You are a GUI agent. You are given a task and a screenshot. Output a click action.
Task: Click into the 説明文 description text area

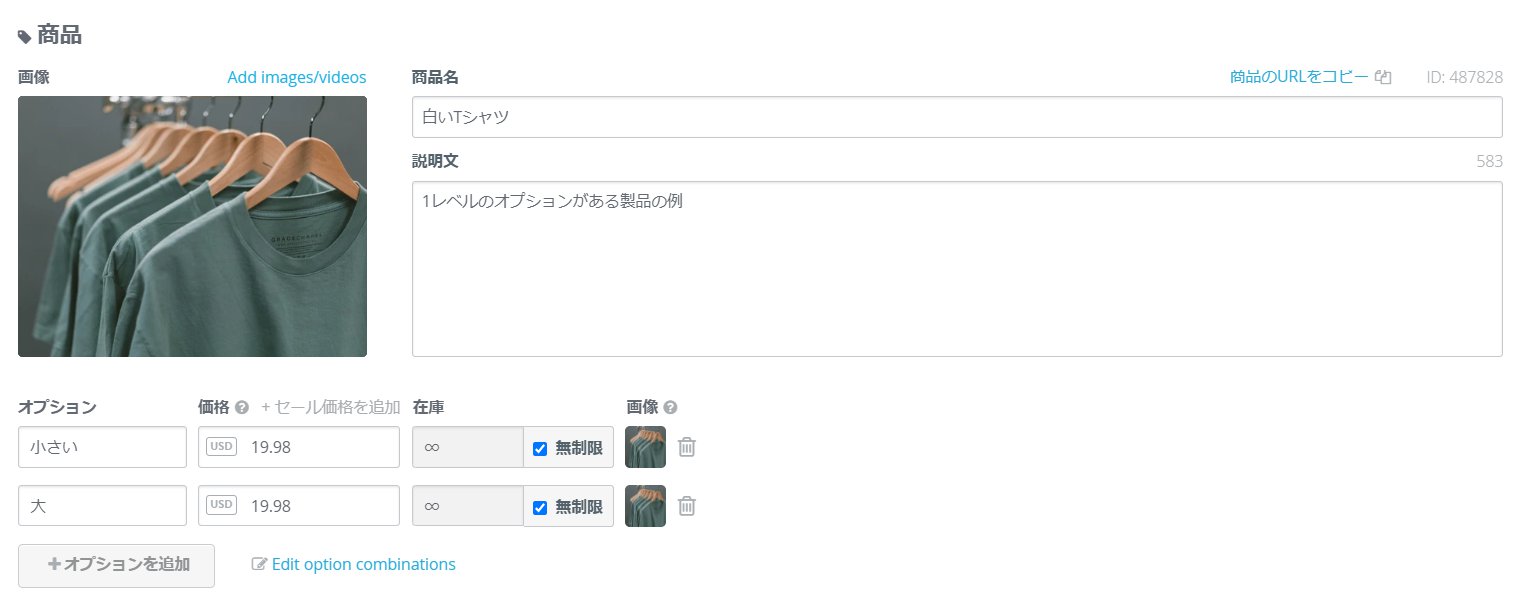click(x=957, y=269)
